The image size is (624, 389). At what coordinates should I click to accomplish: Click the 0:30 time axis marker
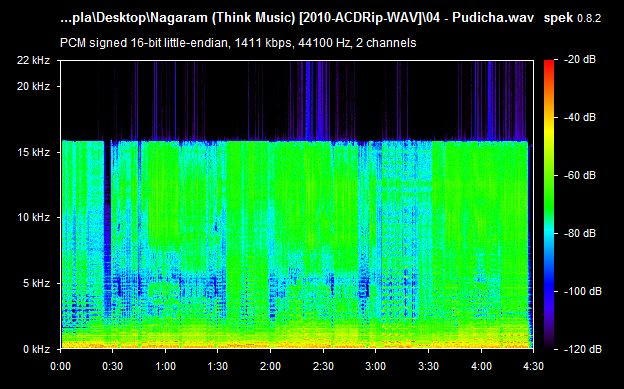(x=113, y=366)
